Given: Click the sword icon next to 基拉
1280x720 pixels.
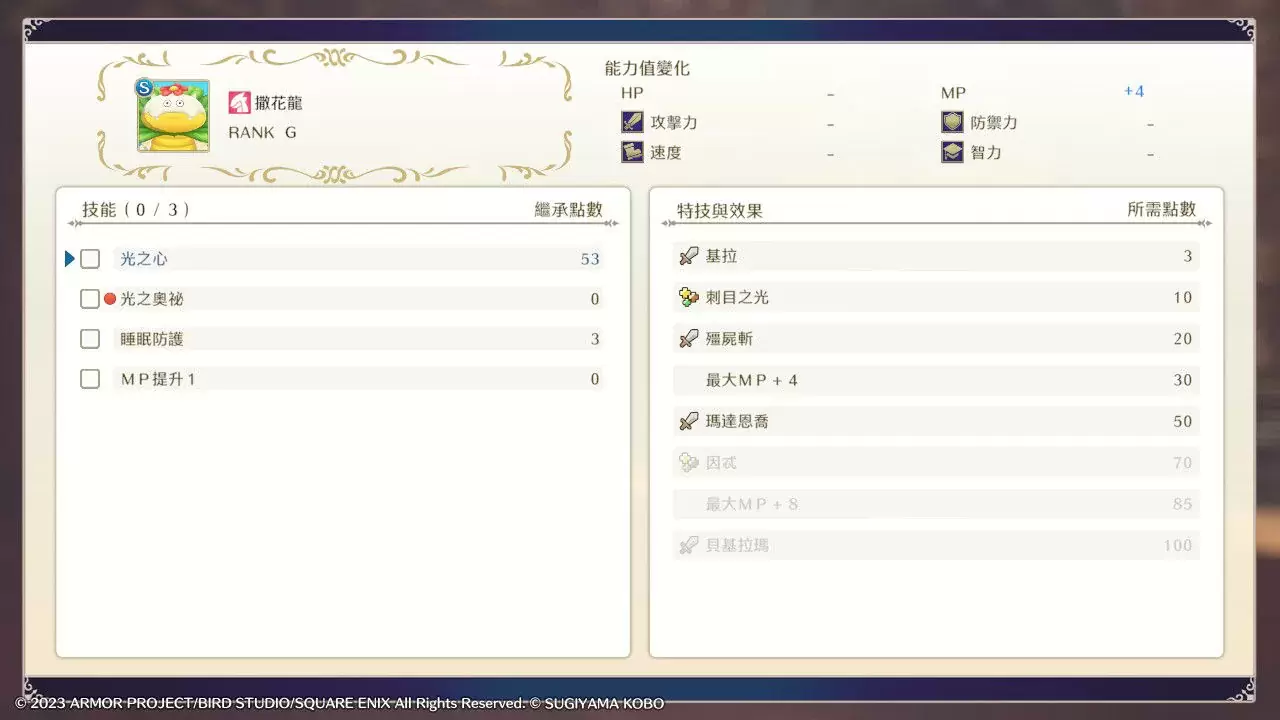Looking at the screenshot, I should tap(688, 256).
